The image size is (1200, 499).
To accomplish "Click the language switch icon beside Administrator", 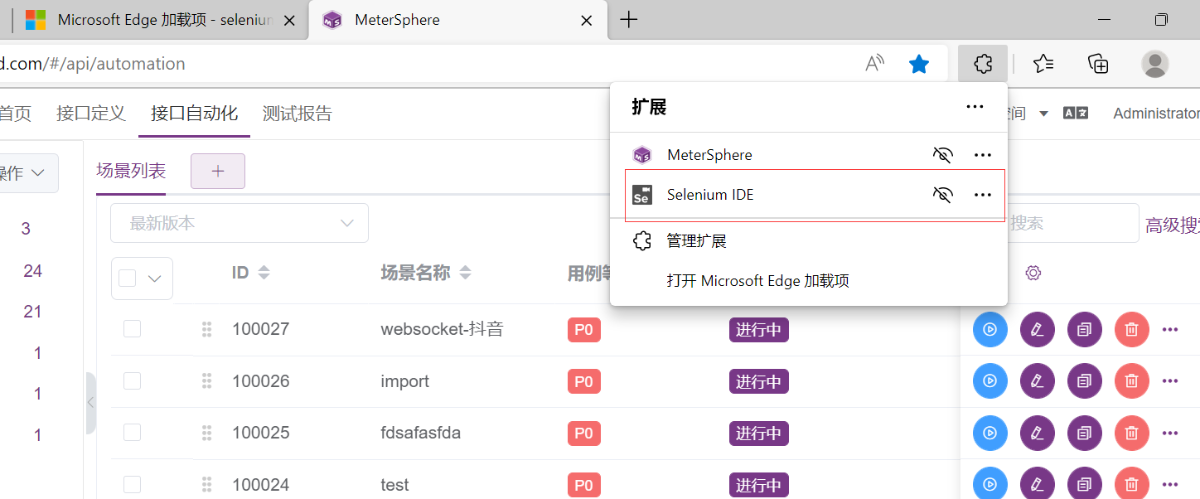I will pos(1075,114).
